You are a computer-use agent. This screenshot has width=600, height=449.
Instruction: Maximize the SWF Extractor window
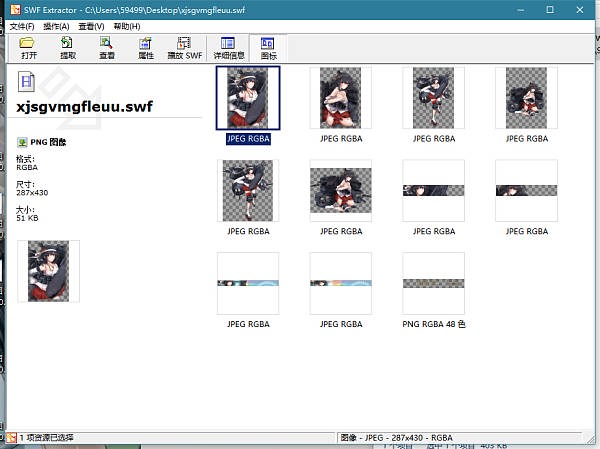click(550, 10)
